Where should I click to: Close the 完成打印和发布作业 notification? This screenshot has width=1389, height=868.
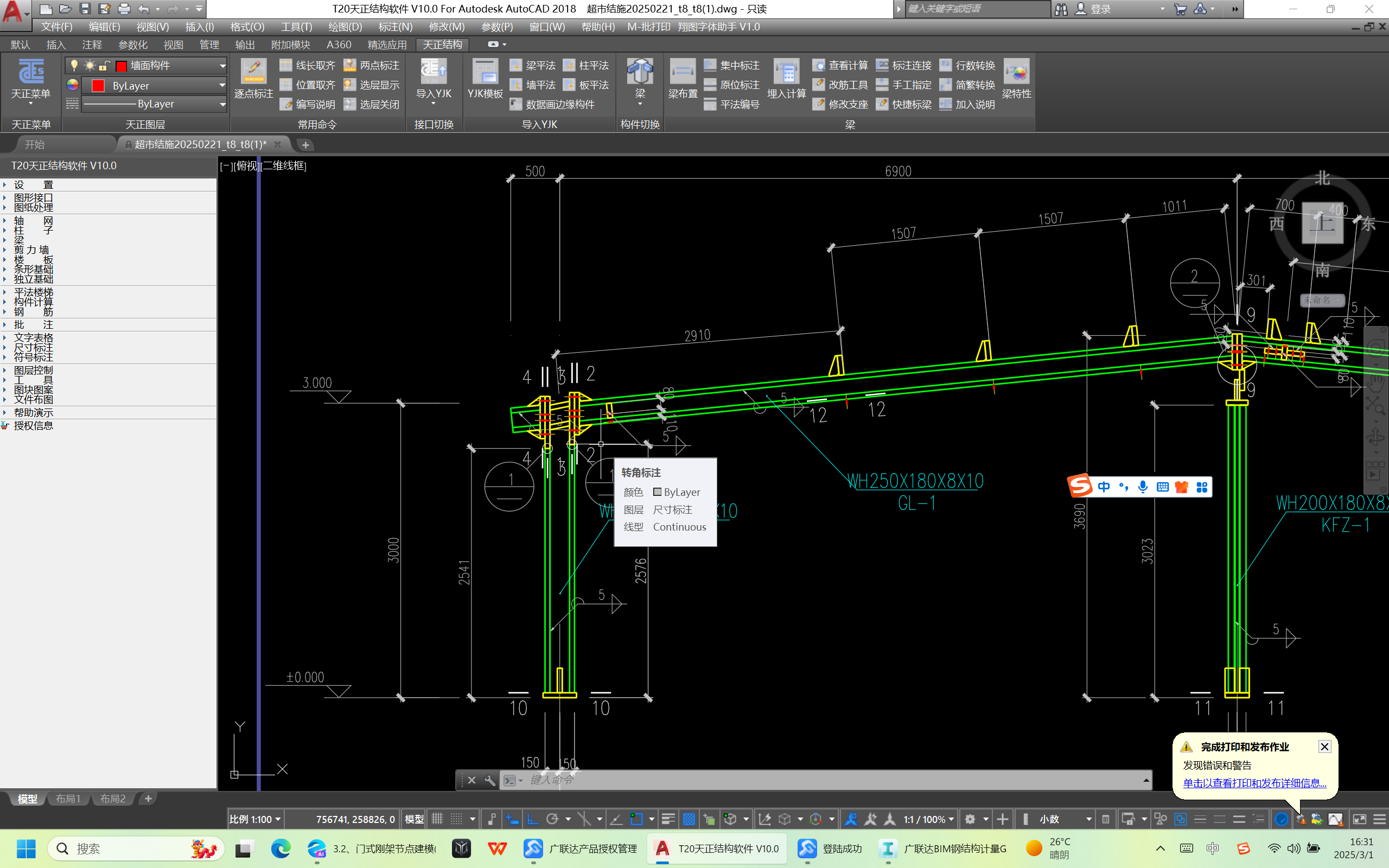[1324, 746]
